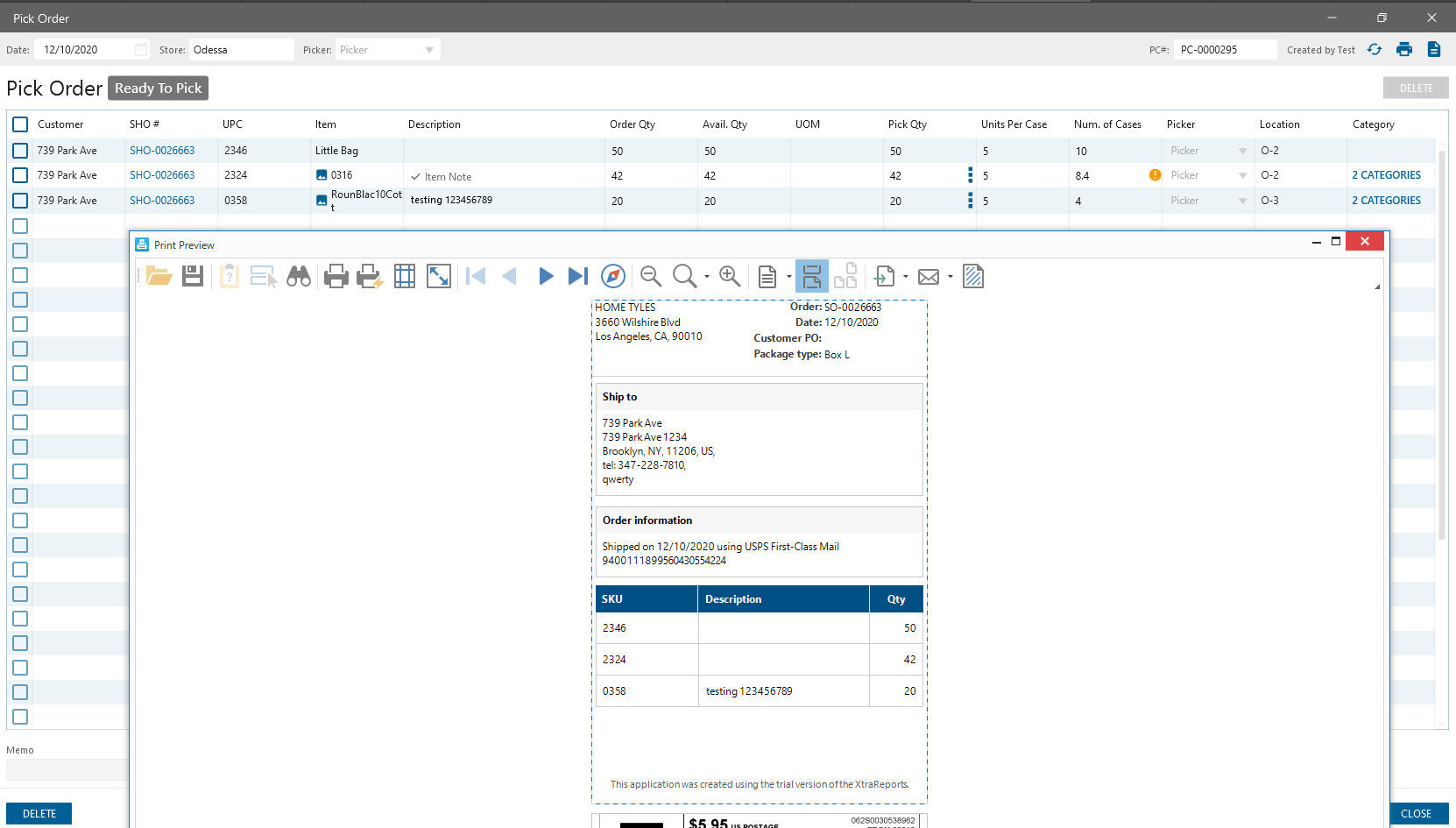Screen dimensions: 1456x828
Task: Zoom in using the plus magnifier icon
Action: [729, 277]
